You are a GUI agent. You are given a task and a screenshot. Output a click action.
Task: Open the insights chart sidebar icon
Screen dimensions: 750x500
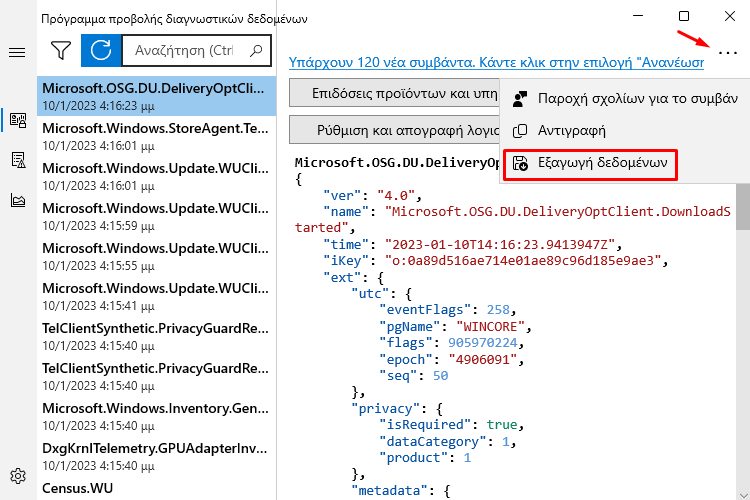coord(18,200)
